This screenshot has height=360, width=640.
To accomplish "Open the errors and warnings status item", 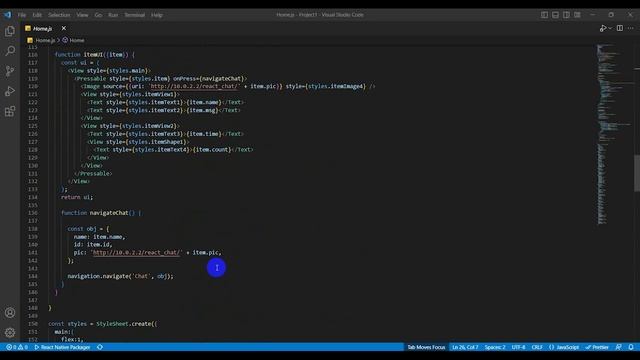I will point(17,347).
